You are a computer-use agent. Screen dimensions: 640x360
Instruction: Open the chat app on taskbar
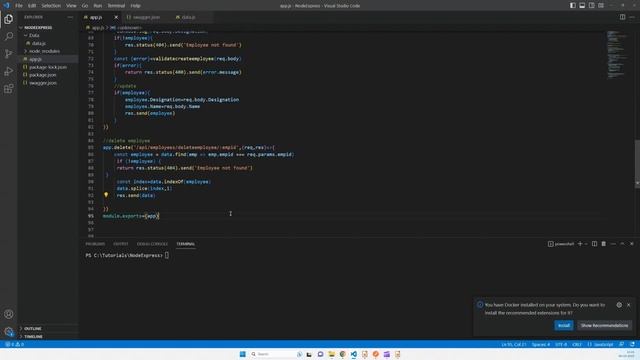320,354
